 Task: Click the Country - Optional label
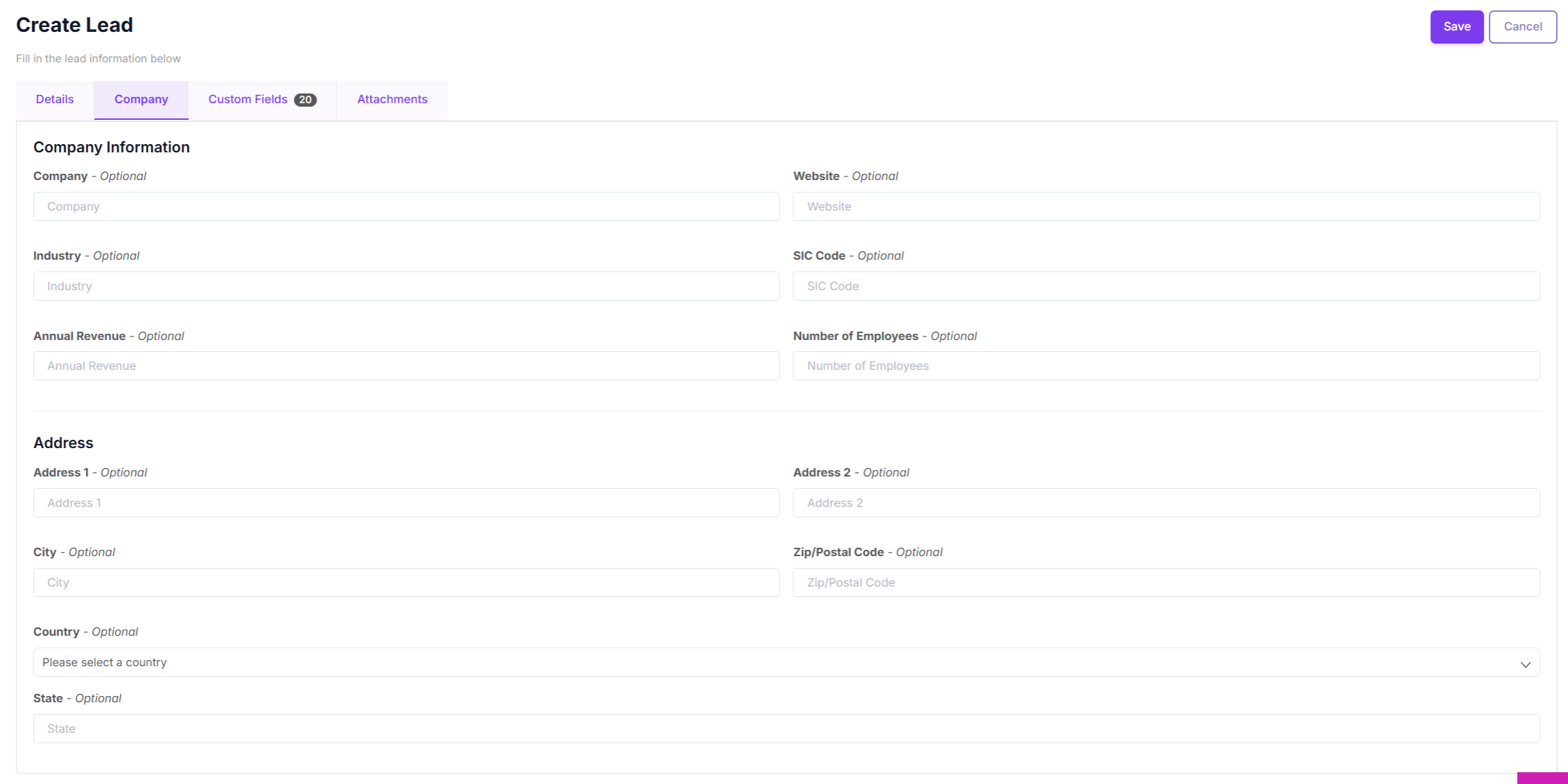(85, 632)
